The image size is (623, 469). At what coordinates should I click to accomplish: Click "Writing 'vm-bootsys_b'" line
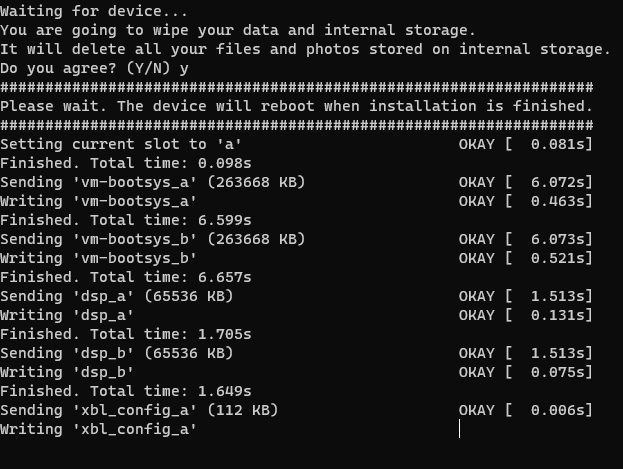(x=99, y=258)
